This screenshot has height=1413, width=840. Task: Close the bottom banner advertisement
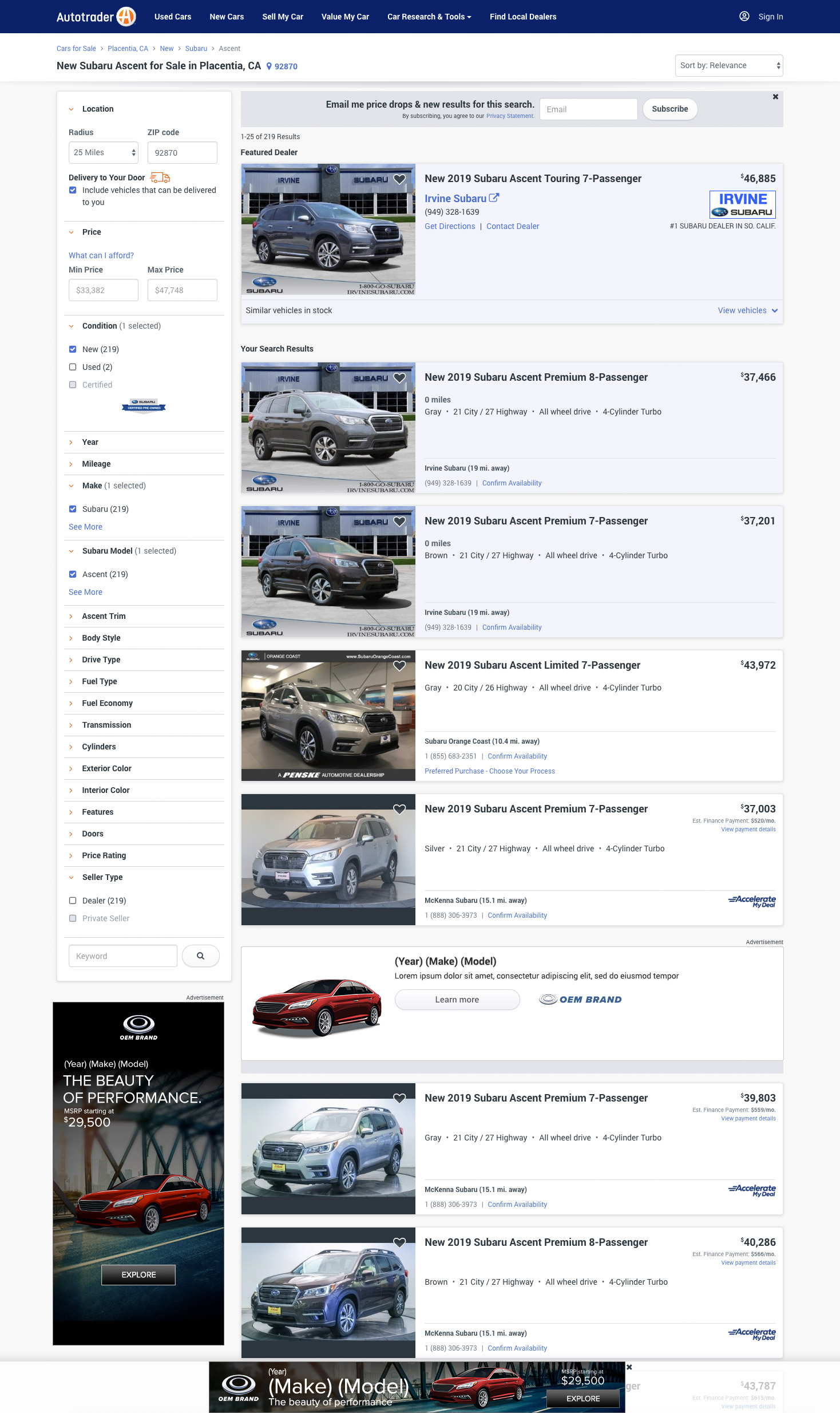click(629, 1367)
